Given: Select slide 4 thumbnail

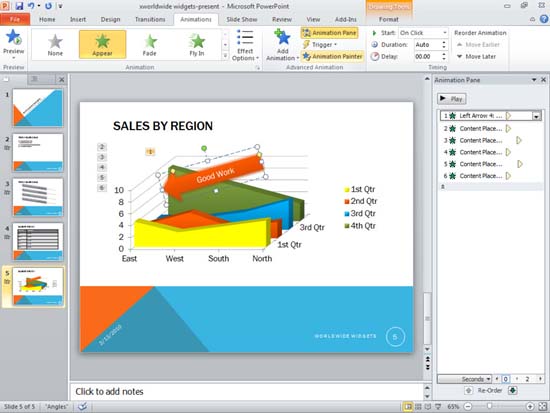Looking at the screenshot, I should coord(38,242).
